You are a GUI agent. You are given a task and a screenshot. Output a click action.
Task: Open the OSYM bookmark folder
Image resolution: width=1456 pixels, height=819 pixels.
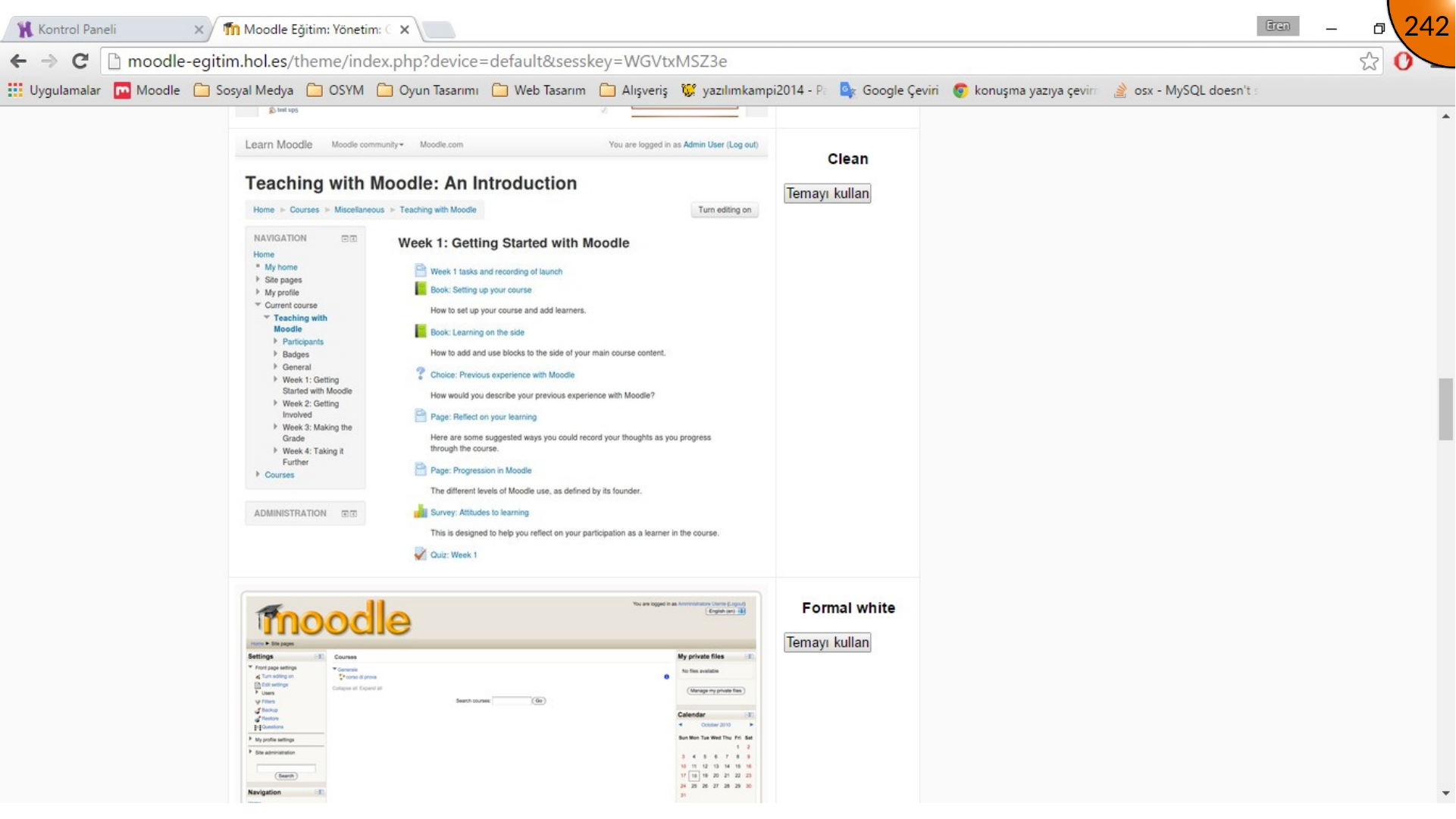point(335,90)
